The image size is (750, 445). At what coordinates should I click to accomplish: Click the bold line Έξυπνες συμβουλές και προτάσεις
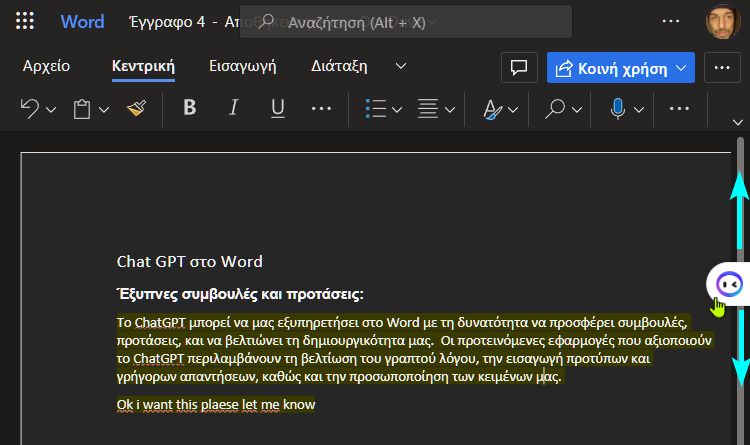(240, 294)
